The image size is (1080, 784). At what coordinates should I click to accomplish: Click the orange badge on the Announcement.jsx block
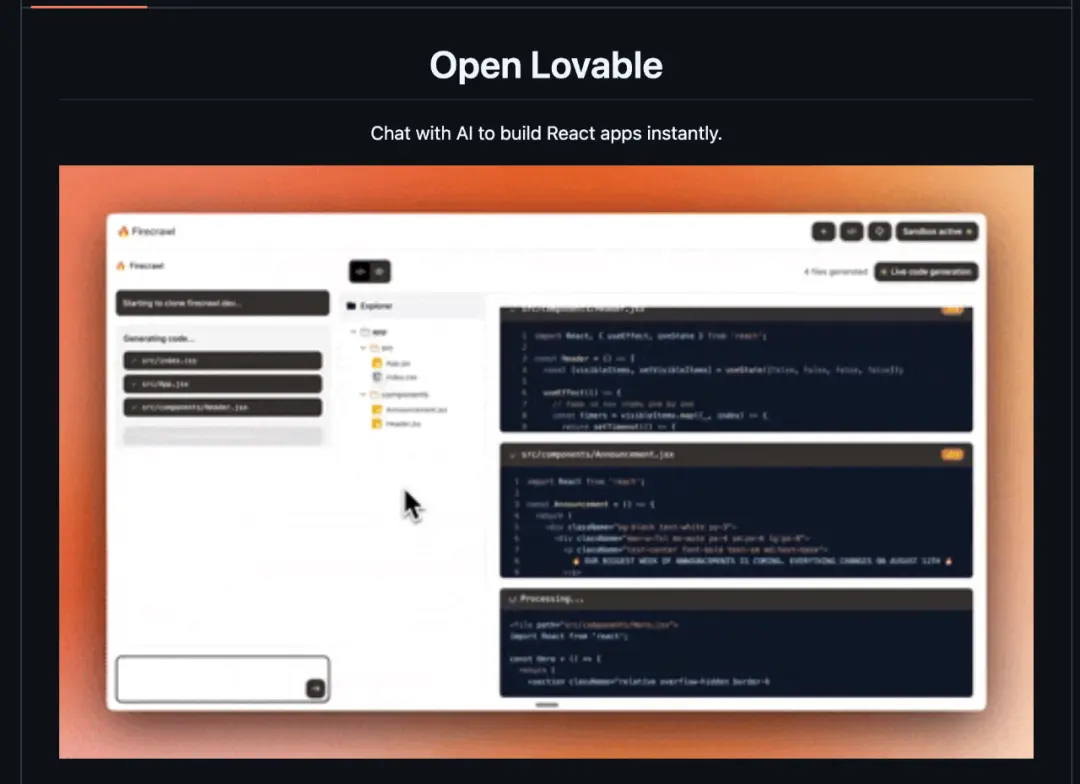[x=953, y=455]
